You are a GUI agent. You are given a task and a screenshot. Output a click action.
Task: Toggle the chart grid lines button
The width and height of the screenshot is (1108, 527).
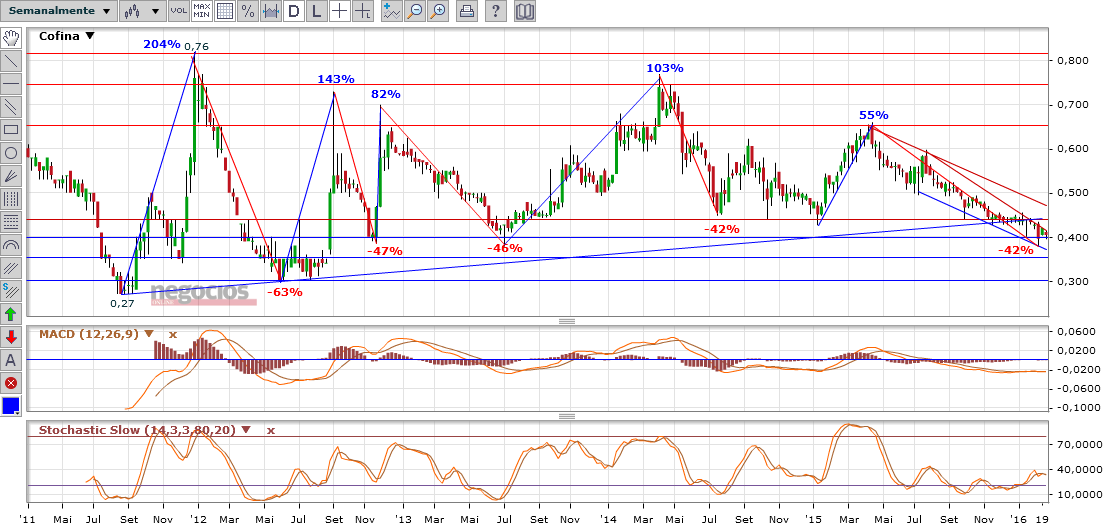point(225,12)
